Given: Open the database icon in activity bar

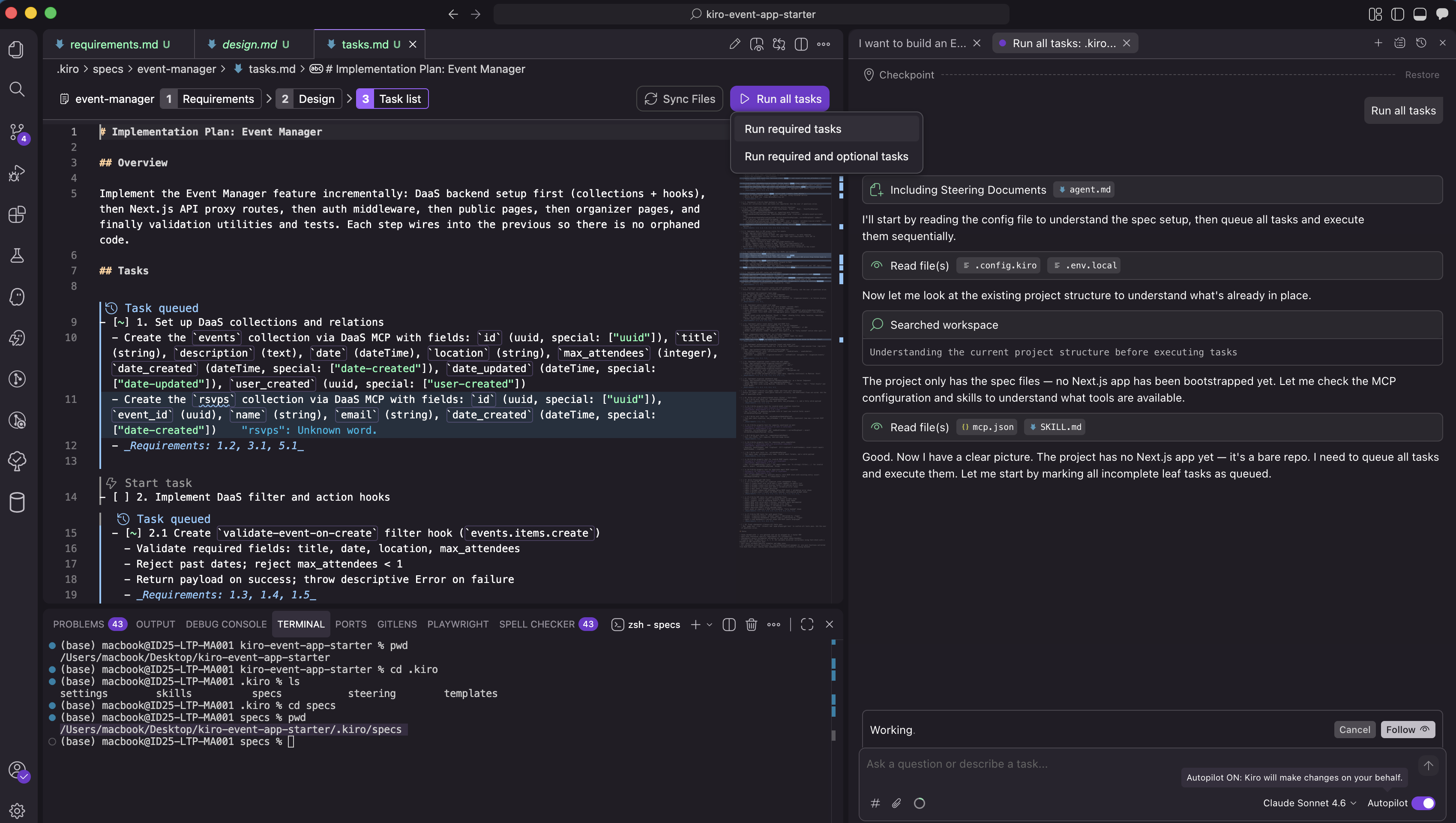Looking at the screenshot, I should (x=17, y=502).
